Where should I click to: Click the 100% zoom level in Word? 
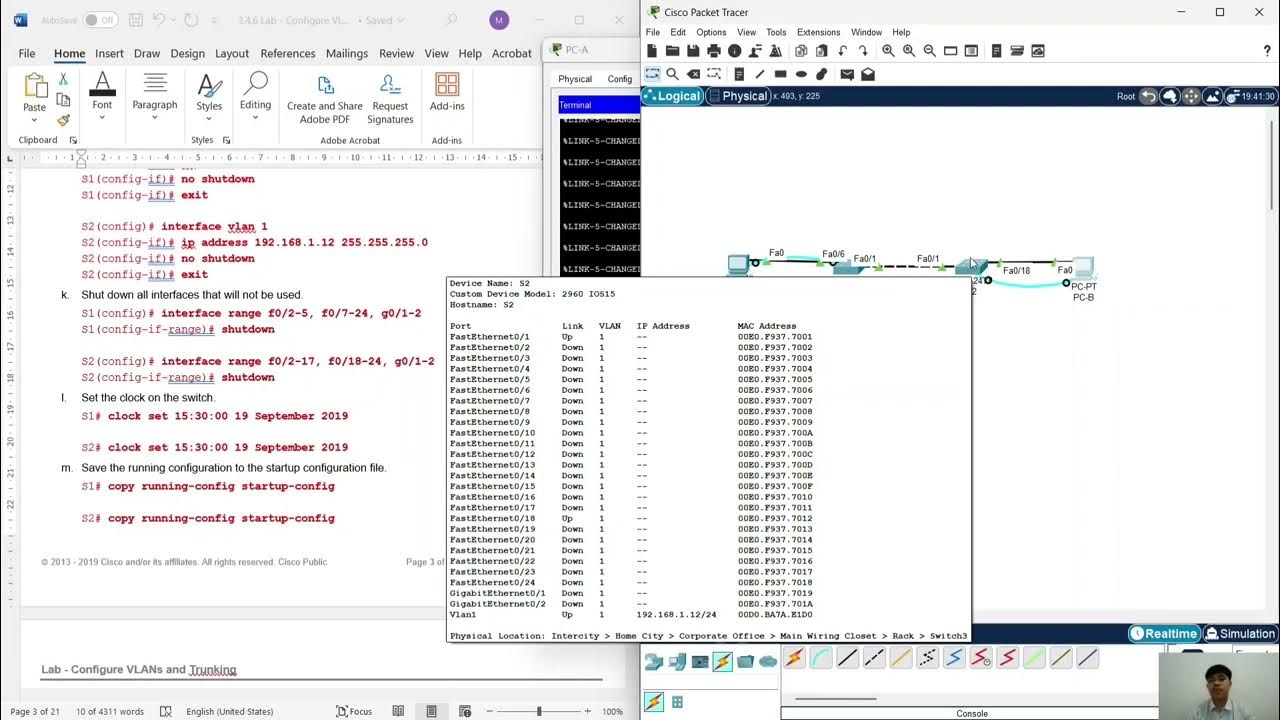click(x=612, y=711)
